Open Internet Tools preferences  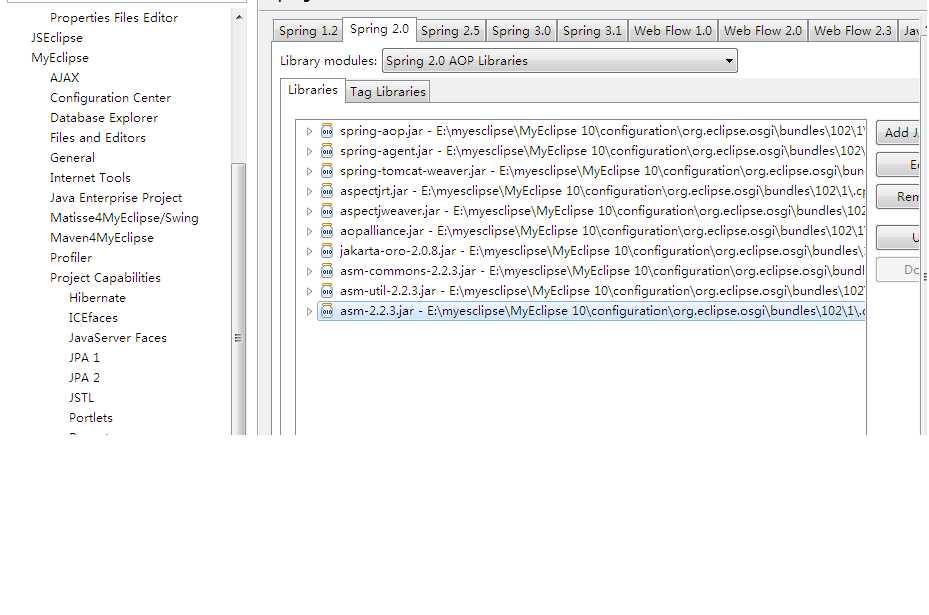coord(90,178)
